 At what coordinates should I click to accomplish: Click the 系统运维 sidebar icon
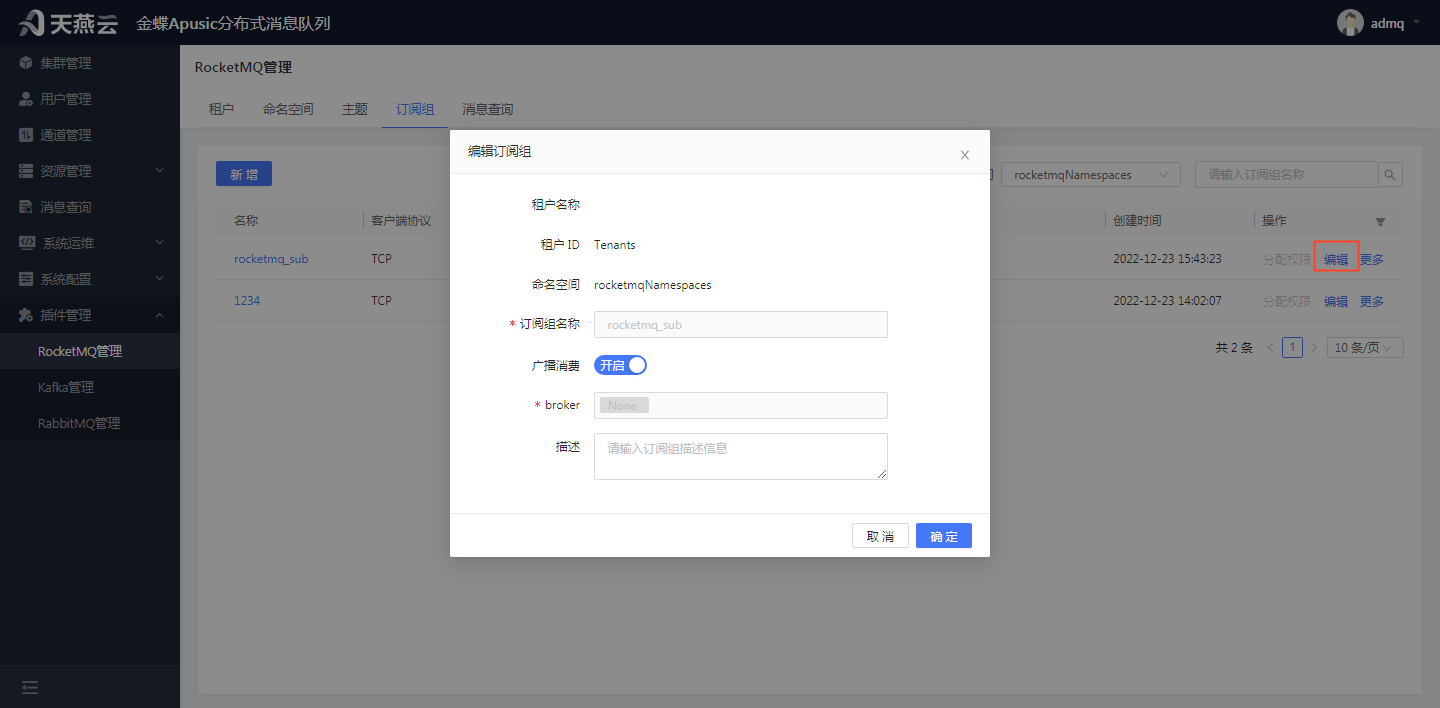(x=27, y=243)
